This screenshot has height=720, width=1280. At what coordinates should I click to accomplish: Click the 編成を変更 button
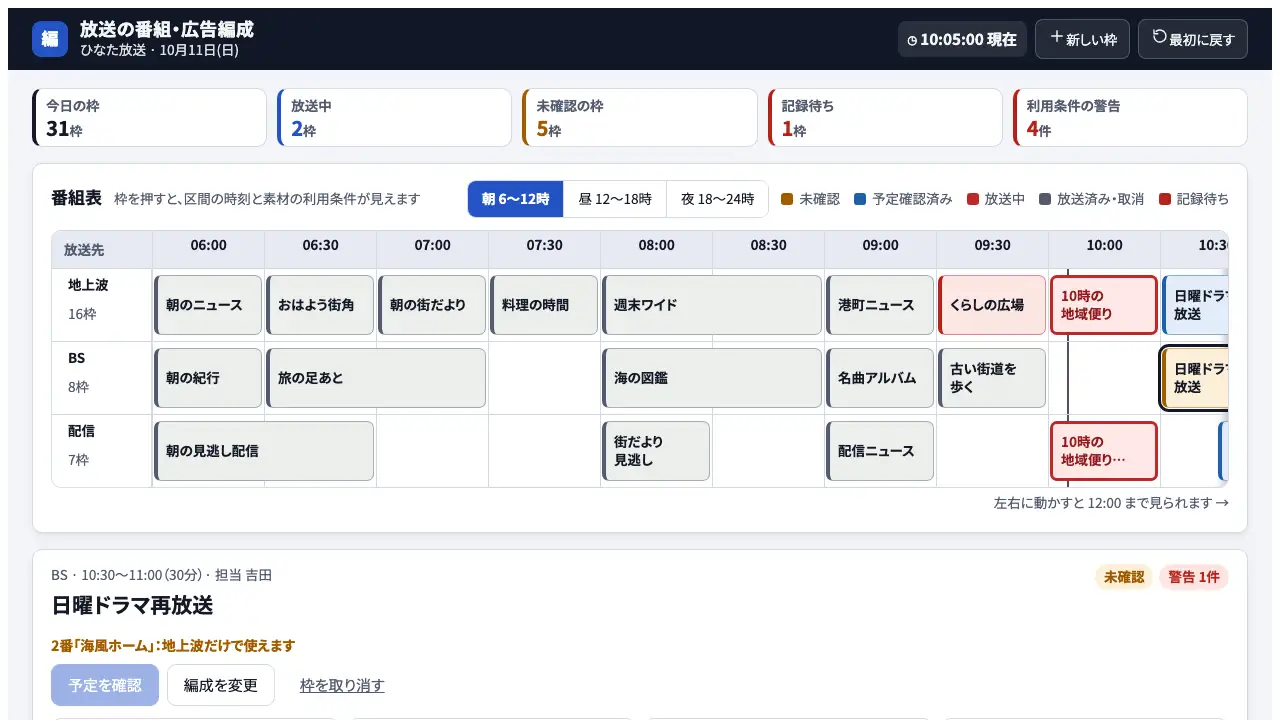[x=221, y=685]
